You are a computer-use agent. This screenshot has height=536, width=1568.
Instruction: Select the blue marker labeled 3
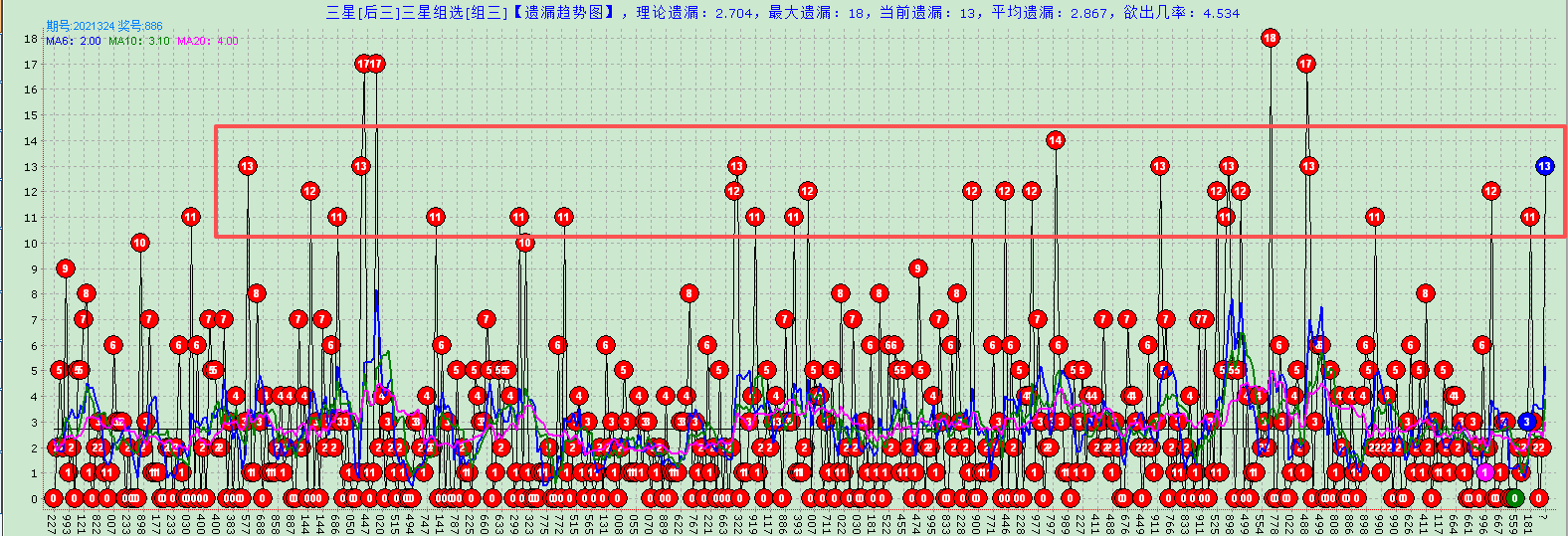pos(1526,422)
